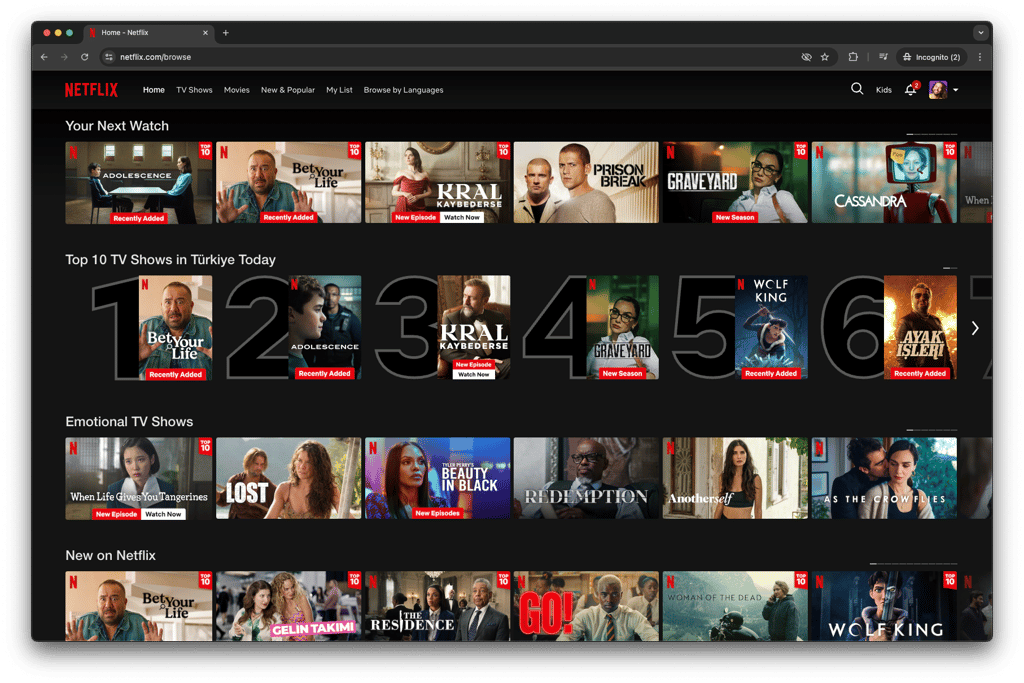The width and height of the screenshot is (1024, 683).
Task: Open the browser extensions puzzle icon
Action: click(853, 57)
